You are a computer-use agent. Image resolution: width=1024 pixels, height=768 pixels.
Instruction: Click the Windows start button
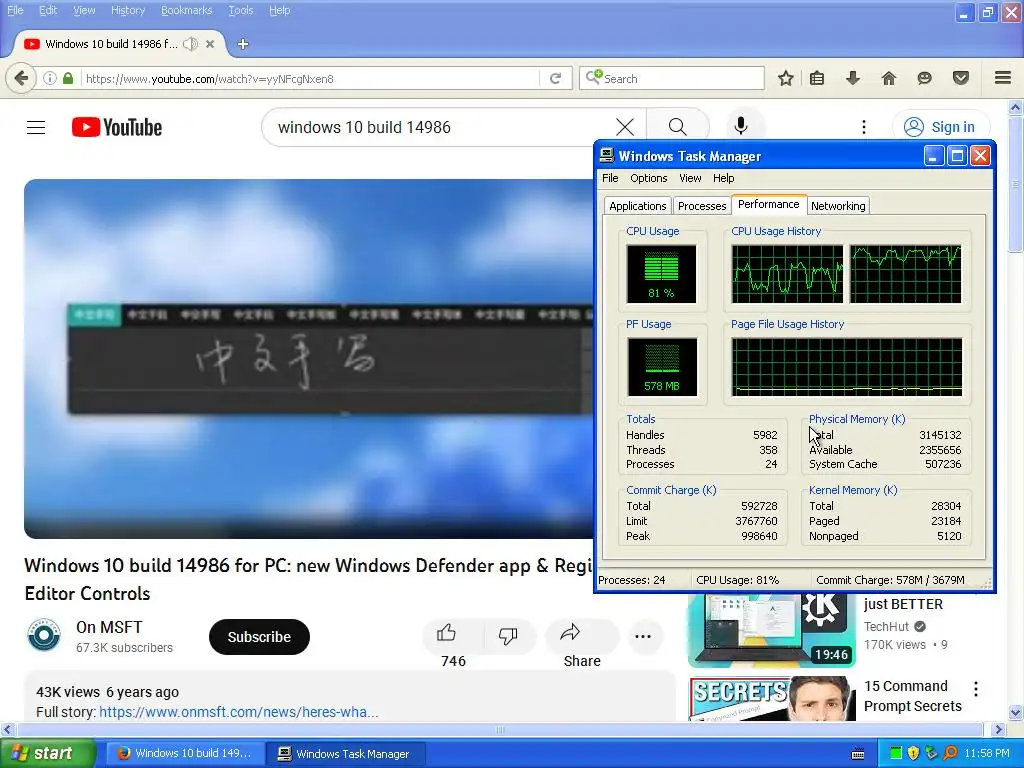click(x=47, y=754)
